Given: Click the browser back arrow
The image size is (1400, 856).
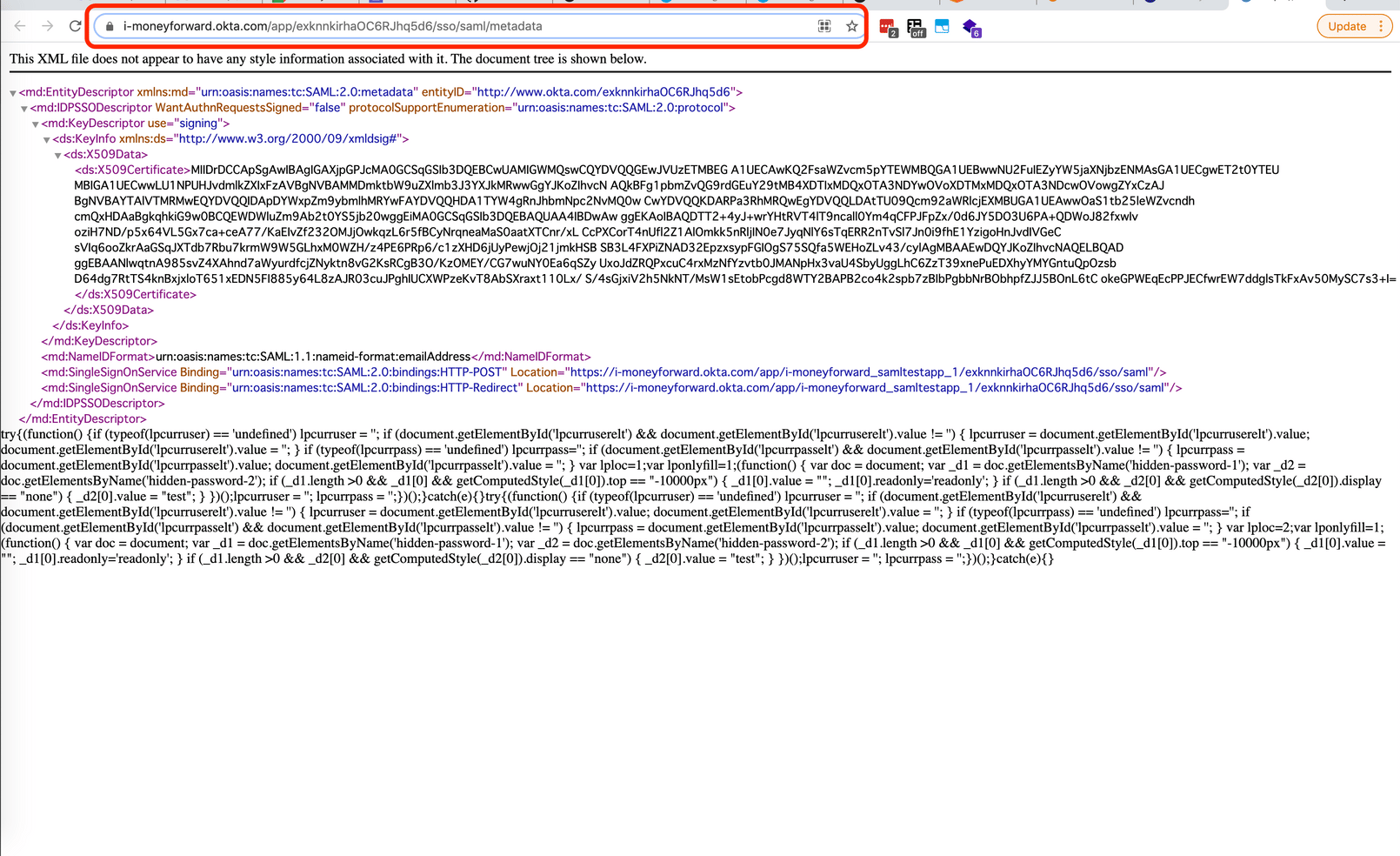Looking at the screenshot, I should pyautogui.click(x=20, y=26).
